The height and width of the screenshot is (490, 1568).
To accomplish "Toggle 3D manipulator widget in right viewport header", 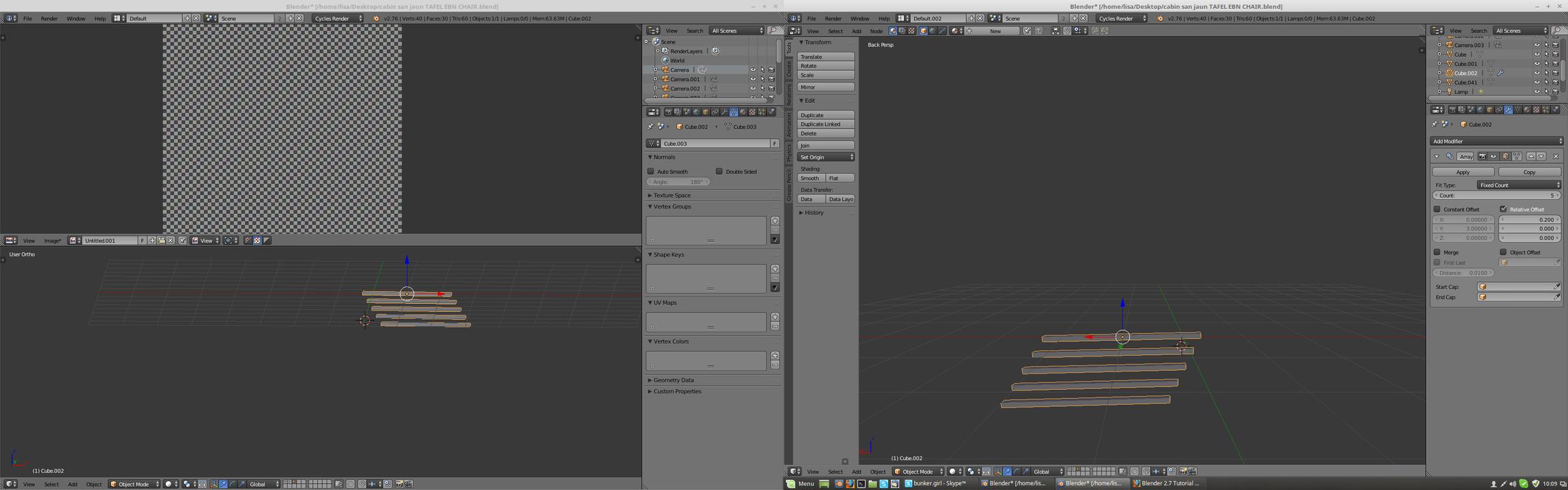I will 997,471.
